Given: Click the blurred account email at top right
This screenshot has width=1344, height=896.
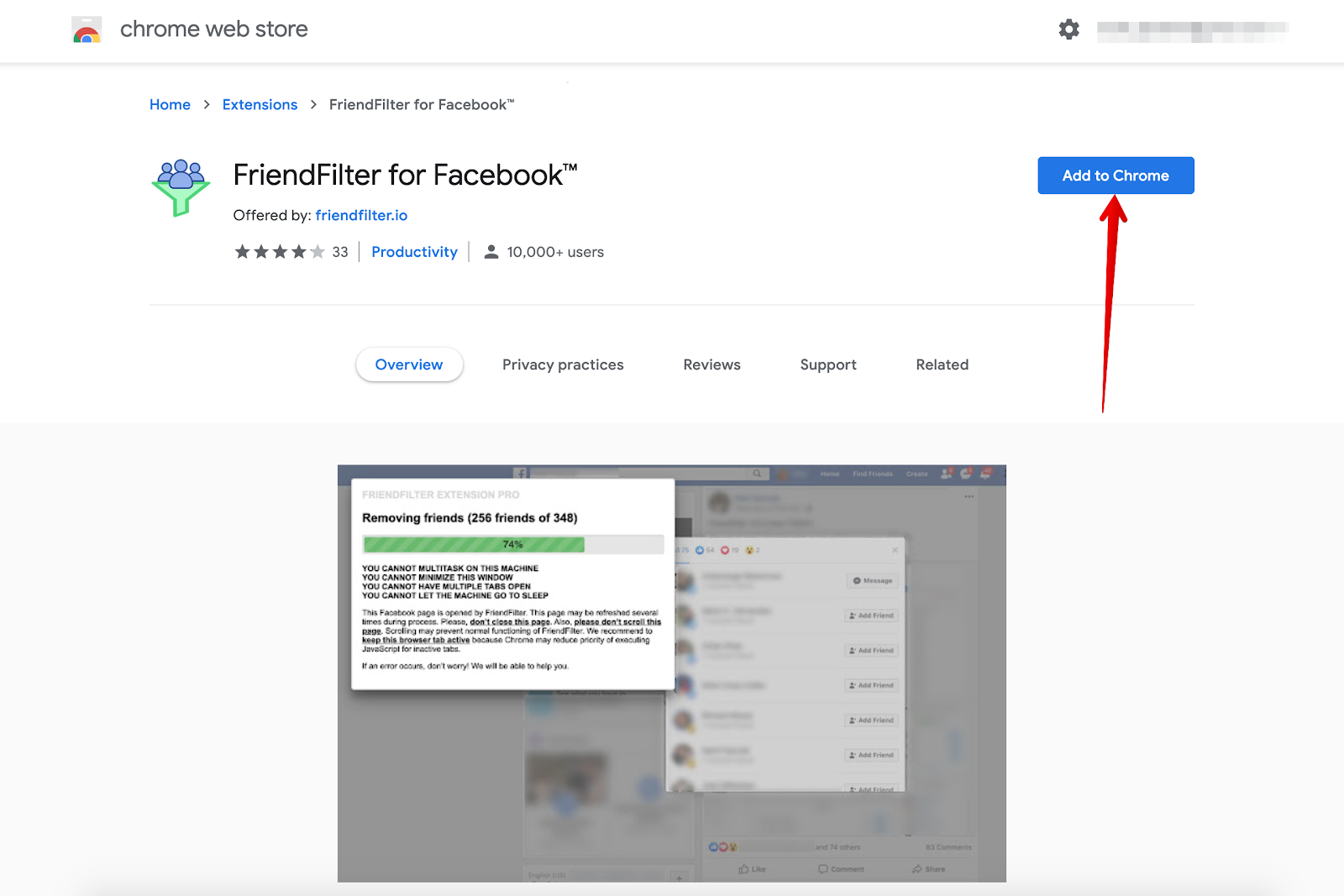Looking at the screenshot, I should click(1193, 31).
